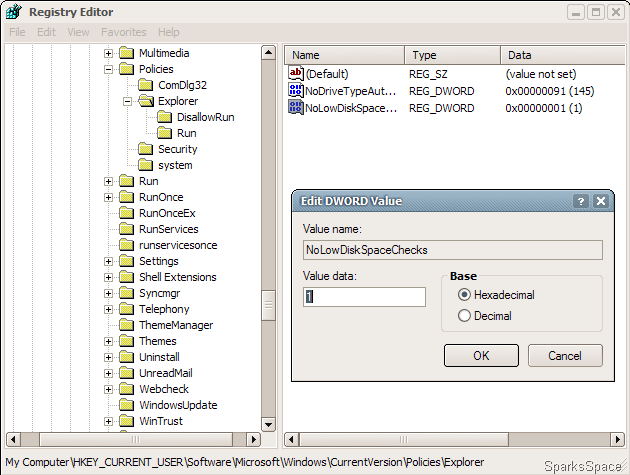Click the folder icon beside system
The height and width of the screenshot is (475, 630).
click(x=145, y=165)
